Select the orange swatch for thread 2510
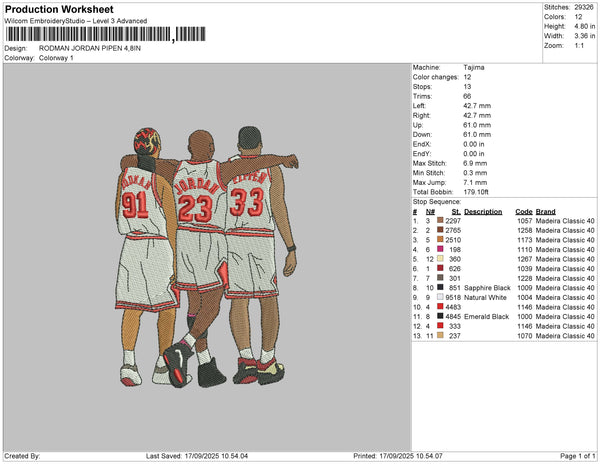 tap(440, 239)
